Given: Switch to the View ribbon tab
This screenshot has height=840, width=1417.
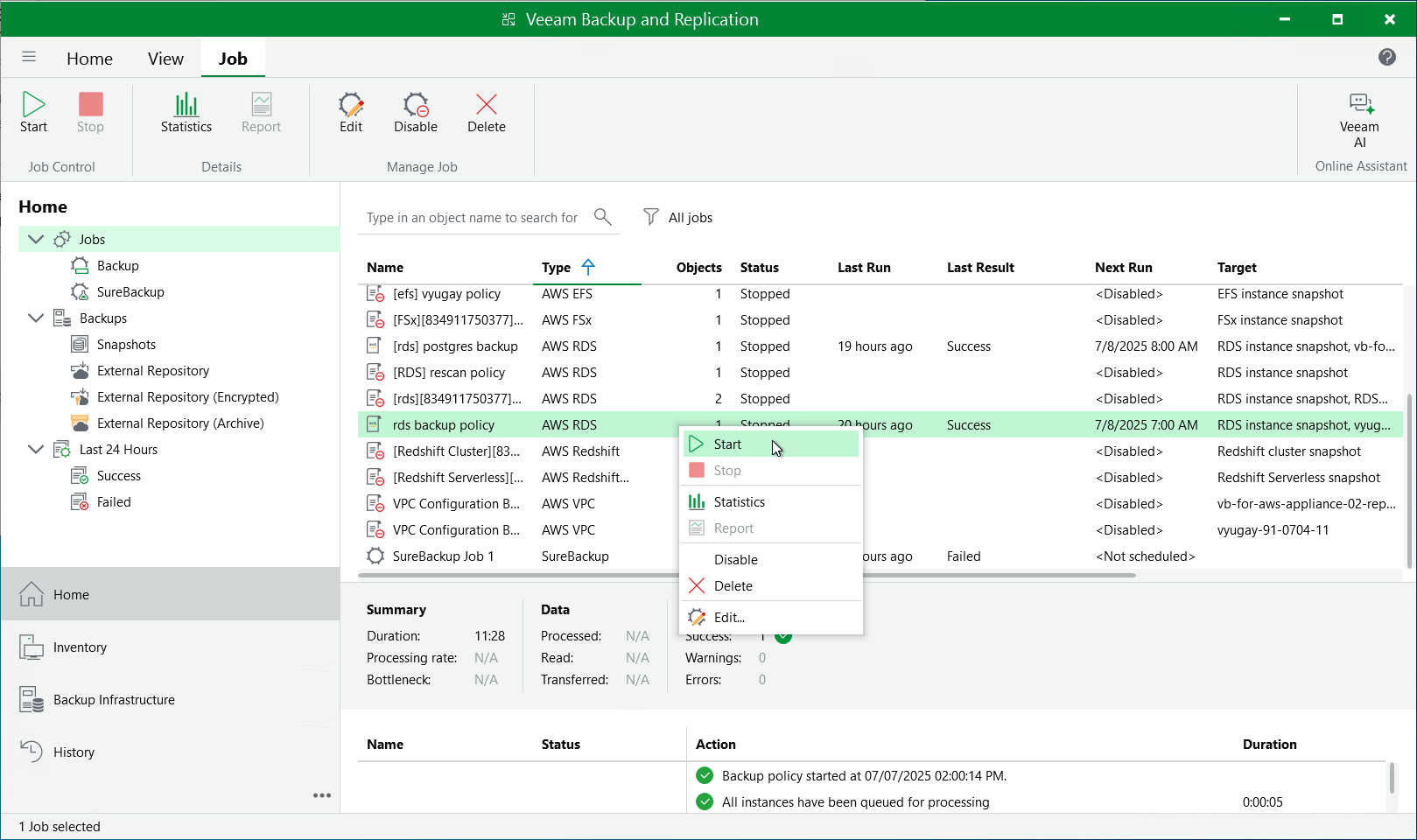Looking at the screenshot, I should [165, 58].
